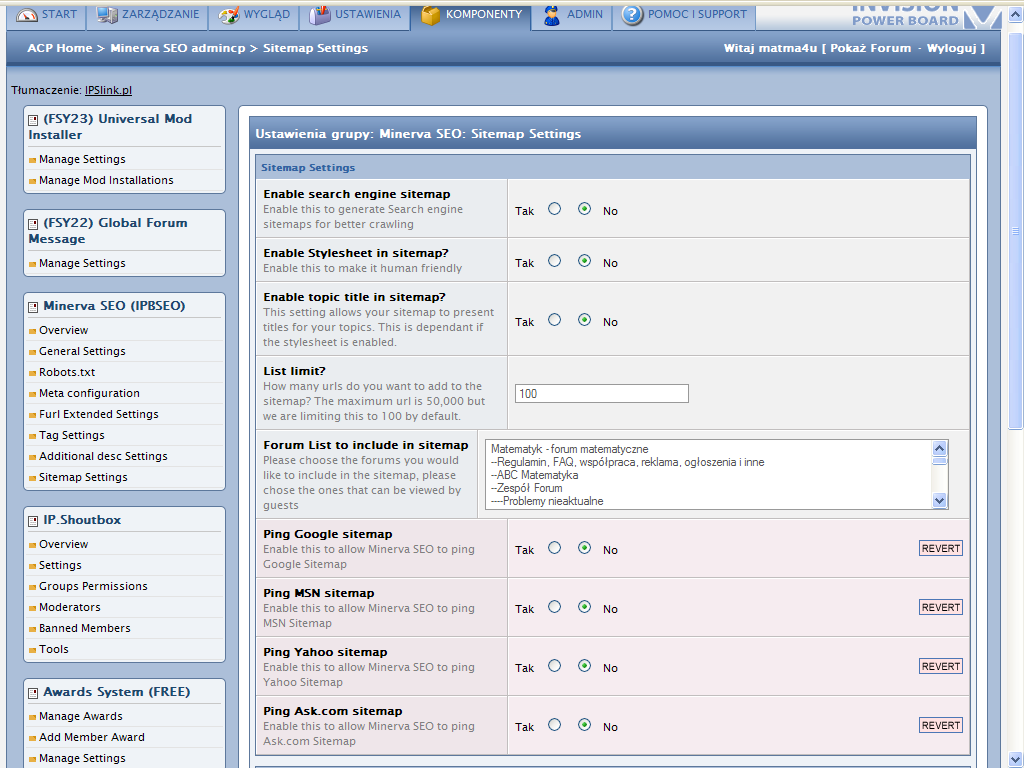Click the POMOC I SUPPORT question mark icon
Image resolution: width=1024 pixels, height=768 pixels.
click(632, 15)
